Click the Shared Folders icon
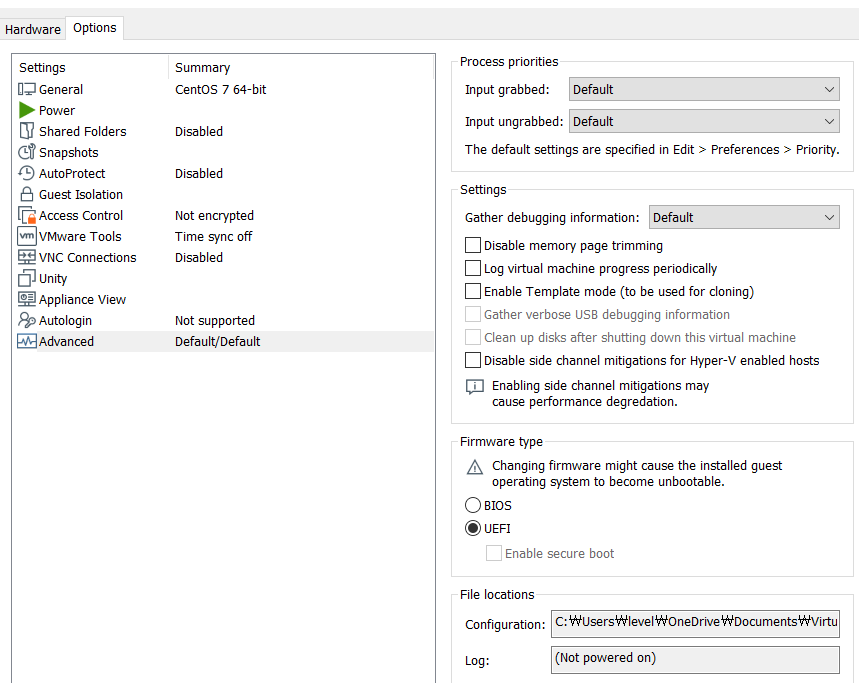Screen dimensions: 859x683 [26, 131]
